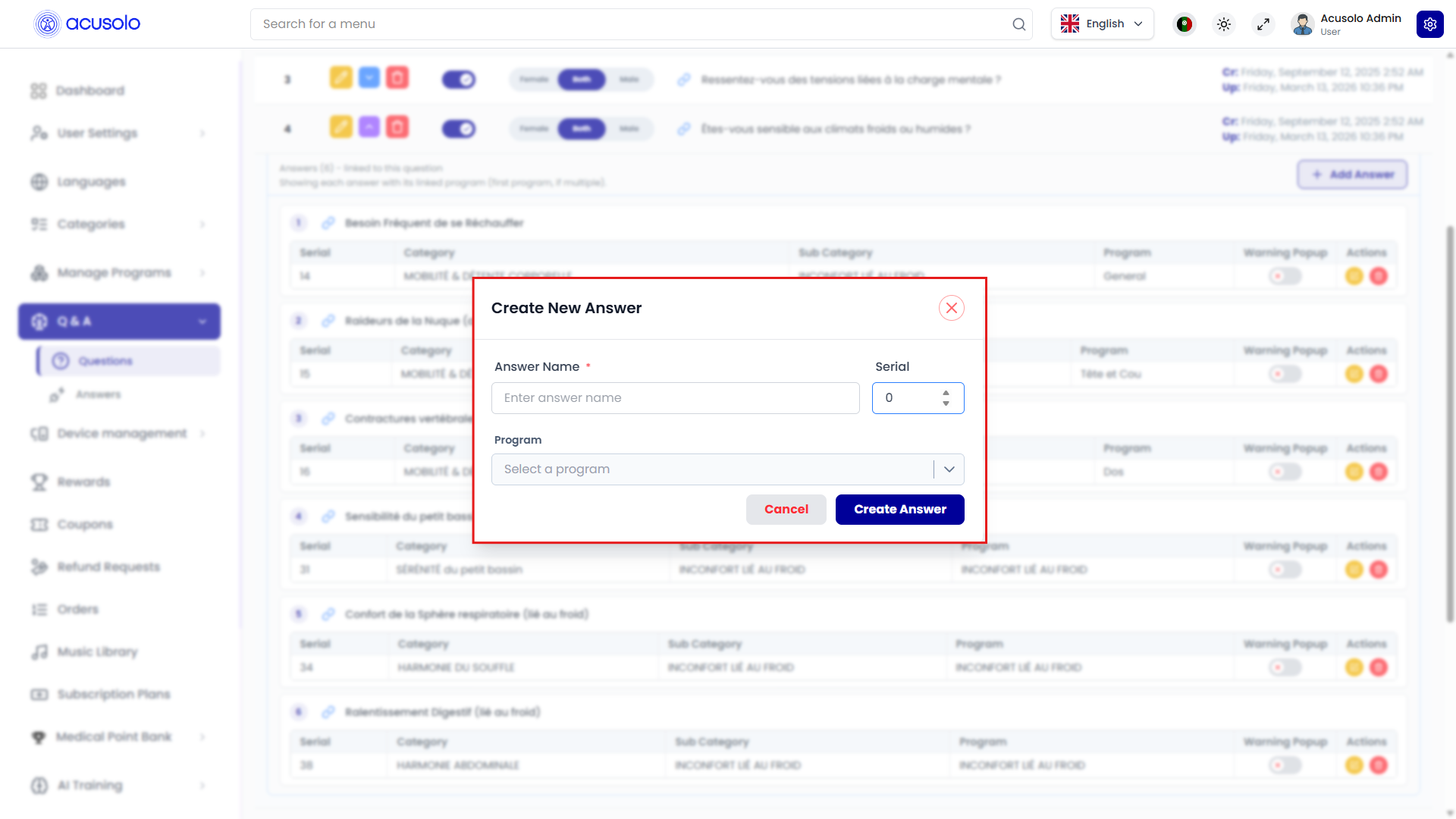This screenshot has height=819, width=1456.
Task: Focus the Answer Name input field
Action: pyautogui.click(x=675, y=398)
